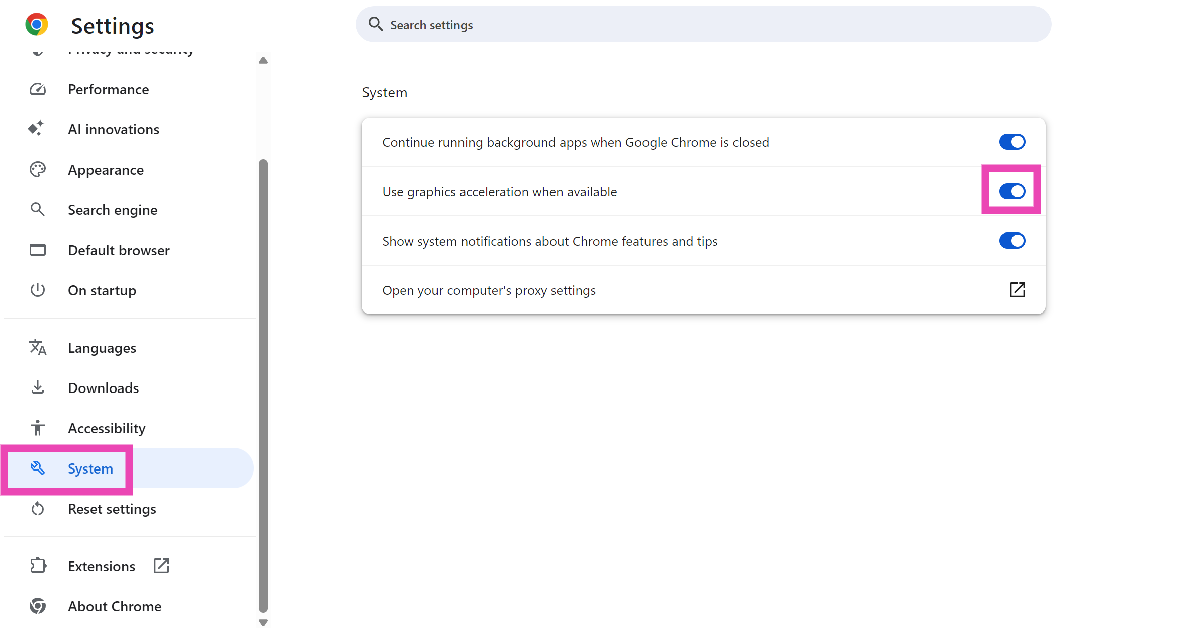Viewport: 1200px width, 628px height.
Task: Click the Languages translate icon
Action: coord(38,348)
